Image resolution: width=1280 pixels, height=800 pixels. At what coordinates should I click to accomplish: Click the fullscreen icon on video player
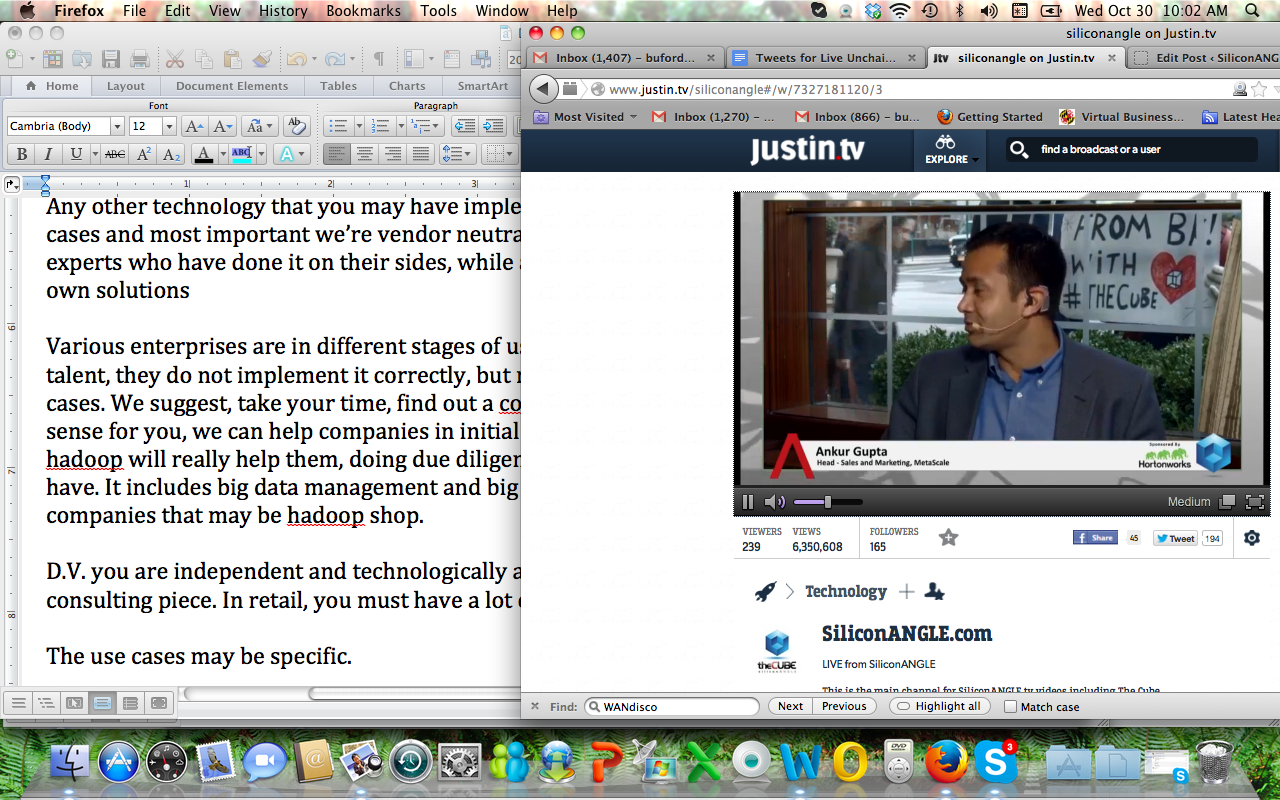coord(1255,501)
